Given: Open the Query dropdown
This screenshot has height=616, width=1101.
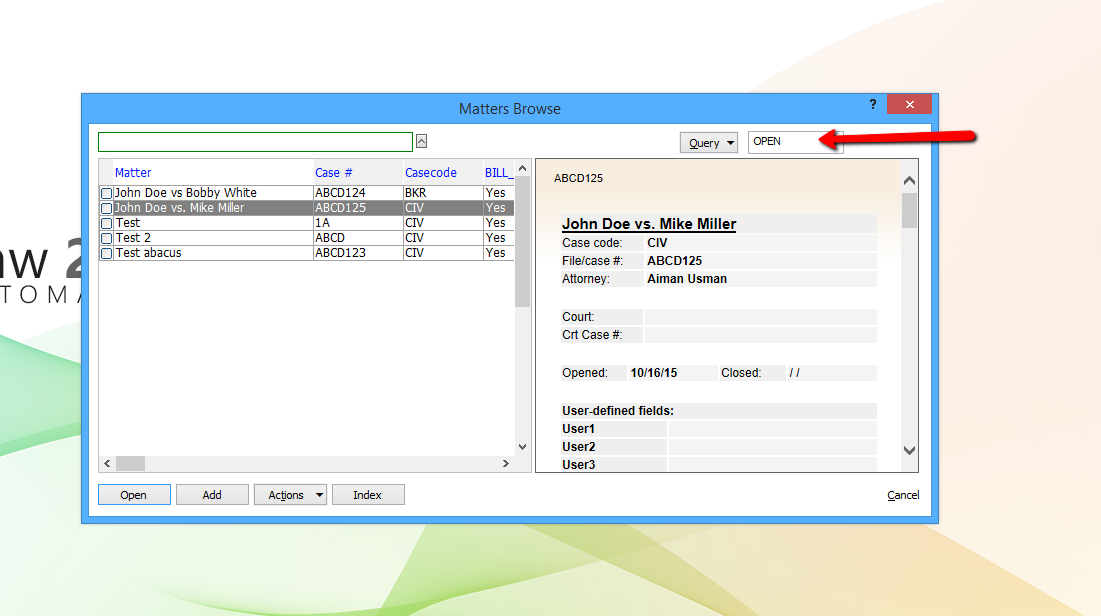Looking at the screenshot, I should click(x=708, y=142).
